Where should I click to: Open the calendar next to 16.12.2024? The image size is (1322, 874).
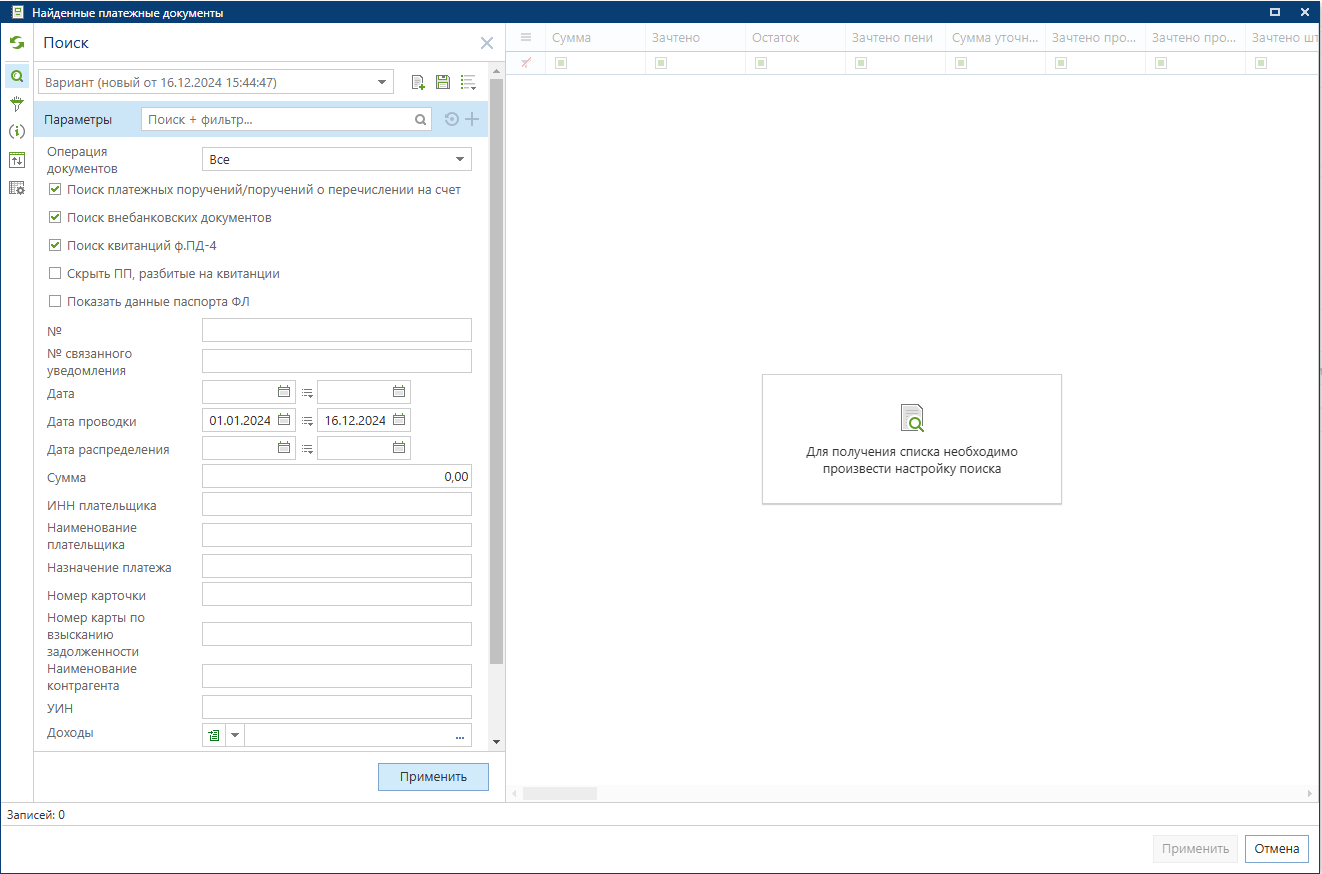(399, 420)
